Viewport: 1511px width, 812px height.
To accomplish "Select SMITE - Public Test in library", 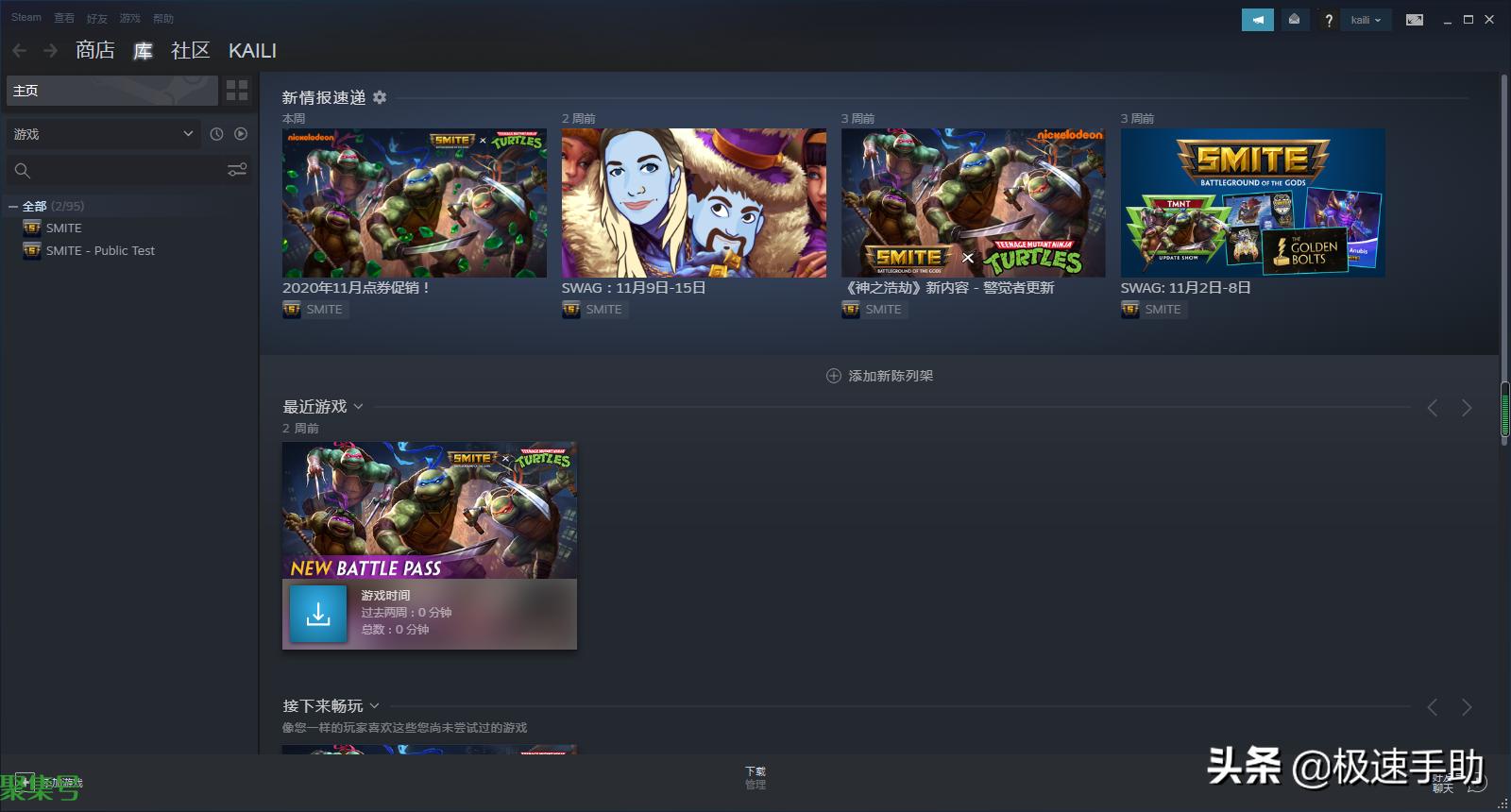I will point(100,250).
